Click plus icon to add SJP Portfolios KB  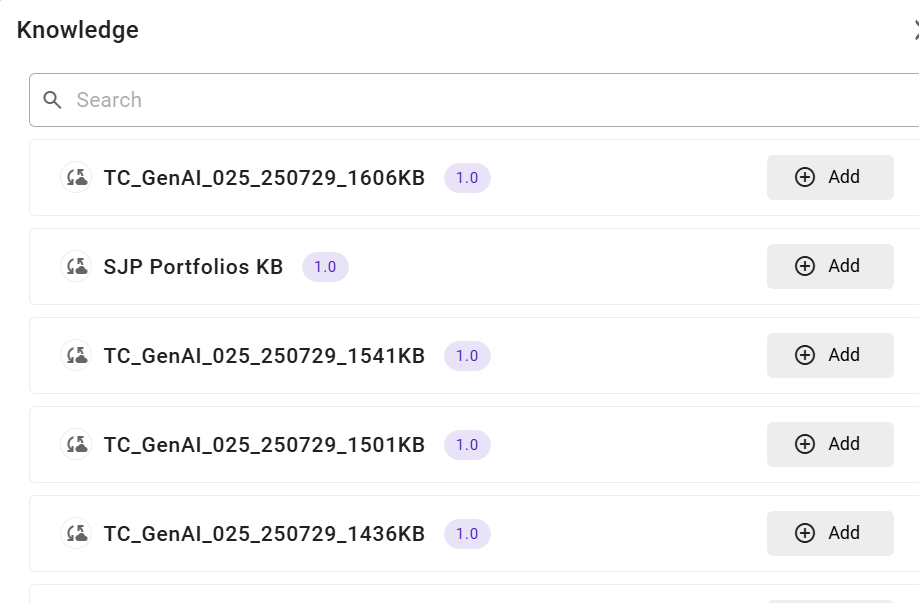805,266
